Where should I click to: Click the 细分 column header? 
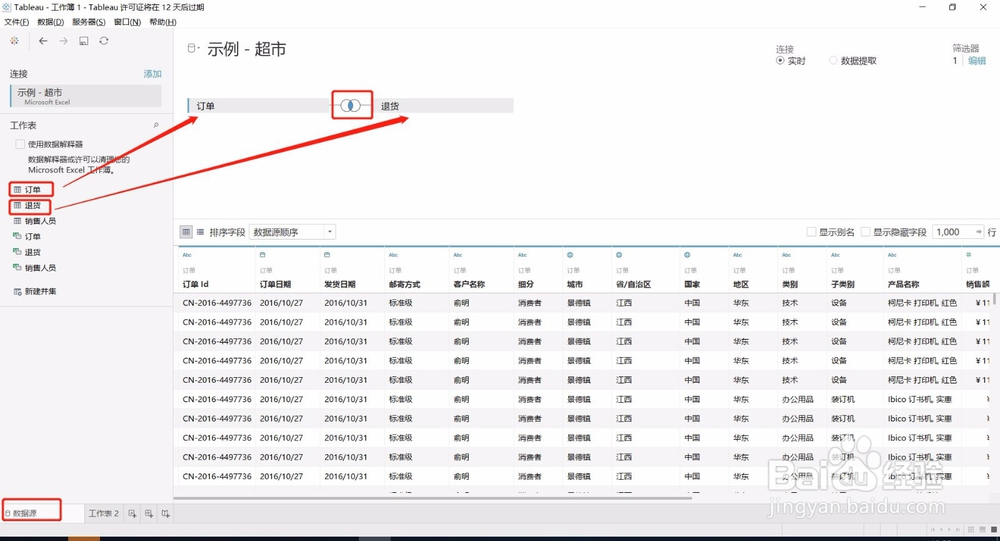526,285
